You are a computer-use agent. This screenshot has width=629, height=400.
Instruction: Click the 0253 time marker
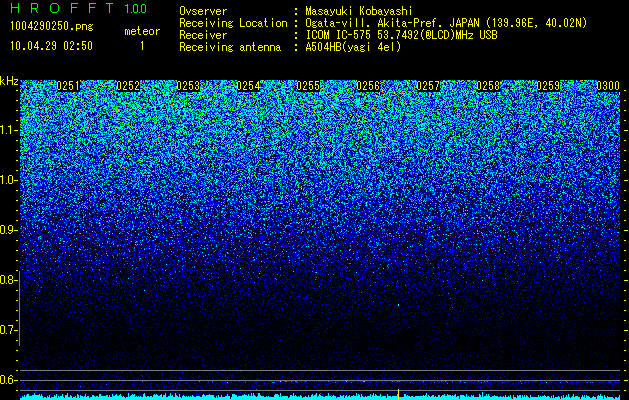(188, 86)
